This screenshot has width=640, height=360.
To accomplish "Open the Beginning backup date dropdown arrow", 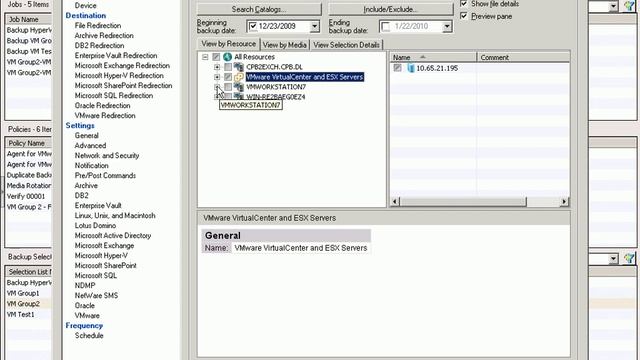I will tap(314, 26).
